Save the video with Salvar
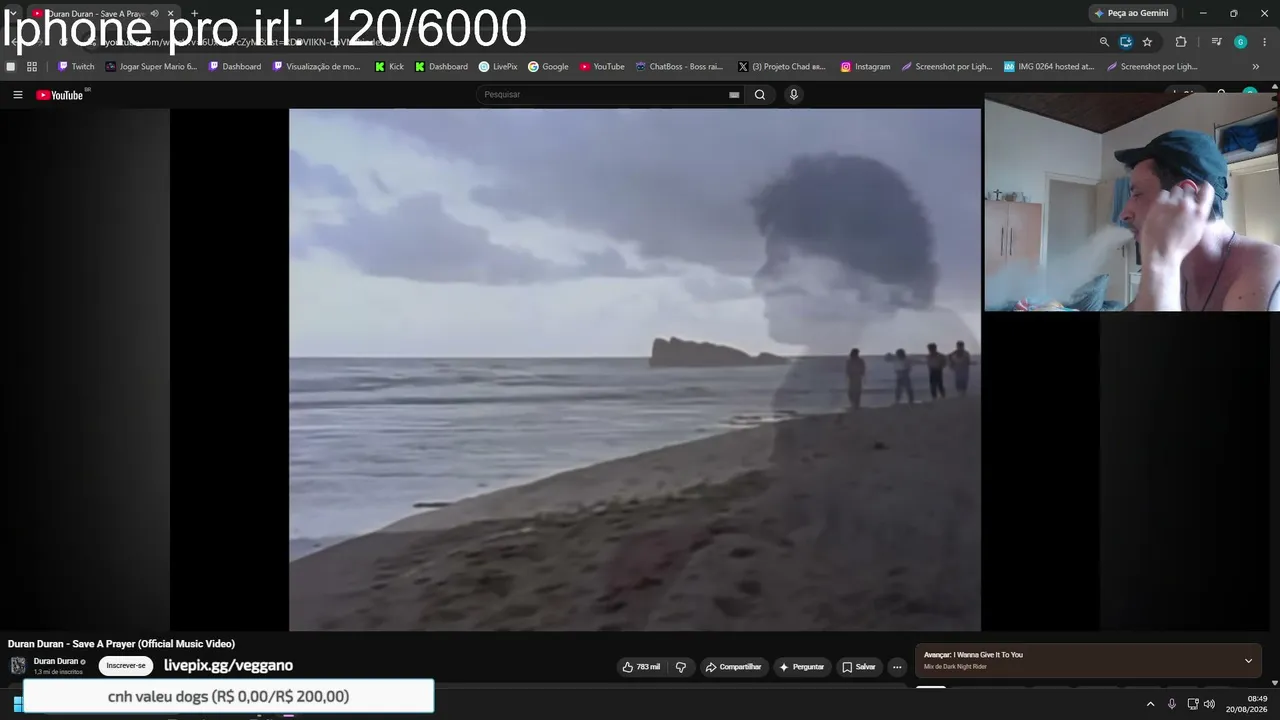 coord(859,667)
